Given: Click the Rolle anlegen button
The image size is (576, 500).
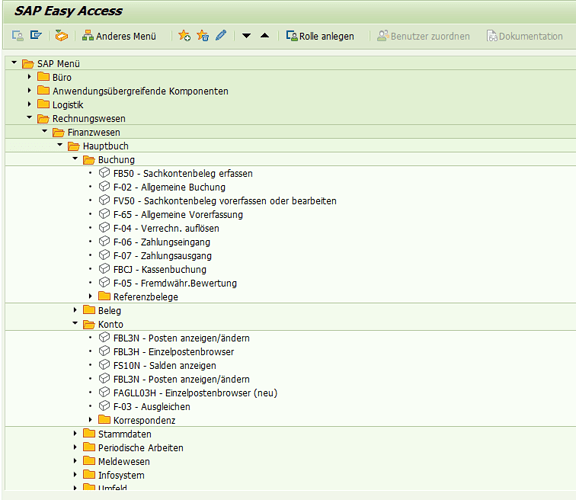Looking at the screenshot, I should (x=320, y=36).
